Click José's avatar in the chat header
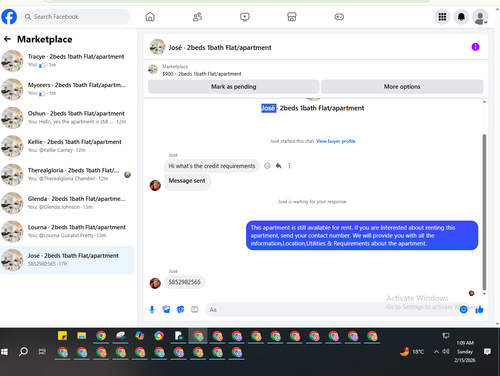500x376 pixels. click(x=157, y=47)
